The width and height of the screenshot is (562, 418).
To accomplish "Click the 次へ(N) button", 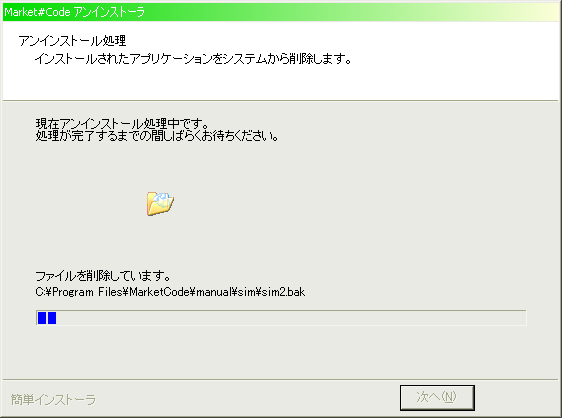I will pyautogui.click(x=437, y=398).
